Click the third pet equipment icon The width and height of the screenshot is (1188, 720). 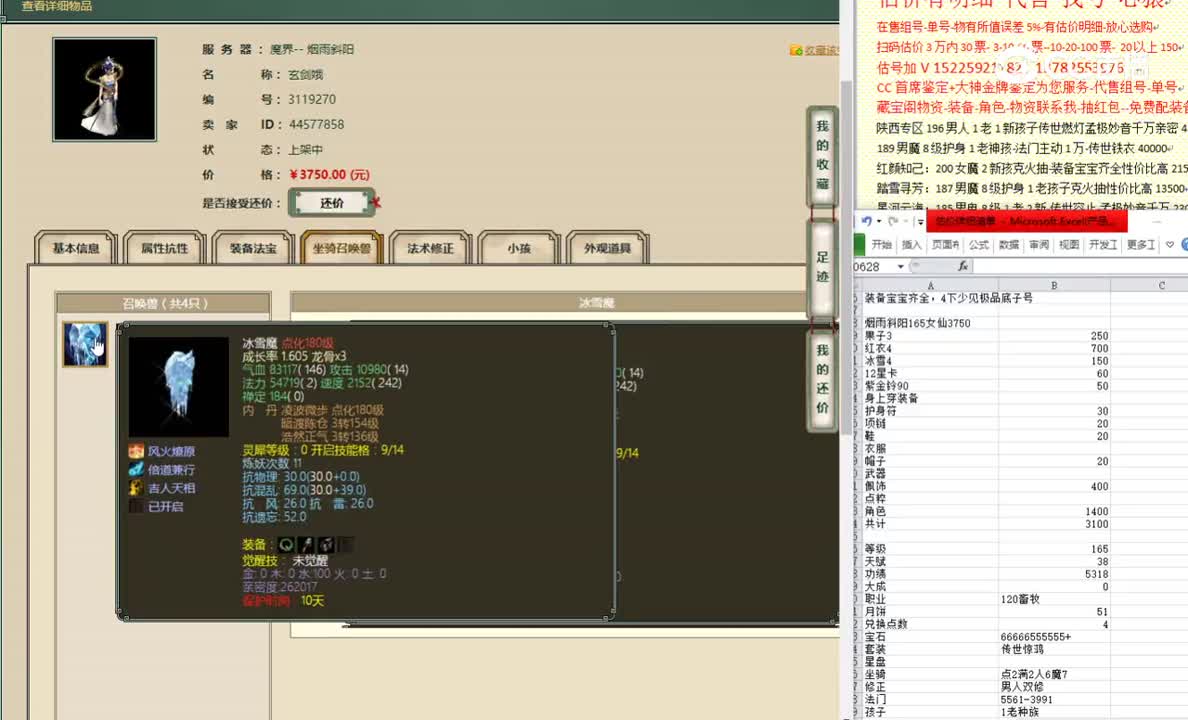click(x=326, y=544)
